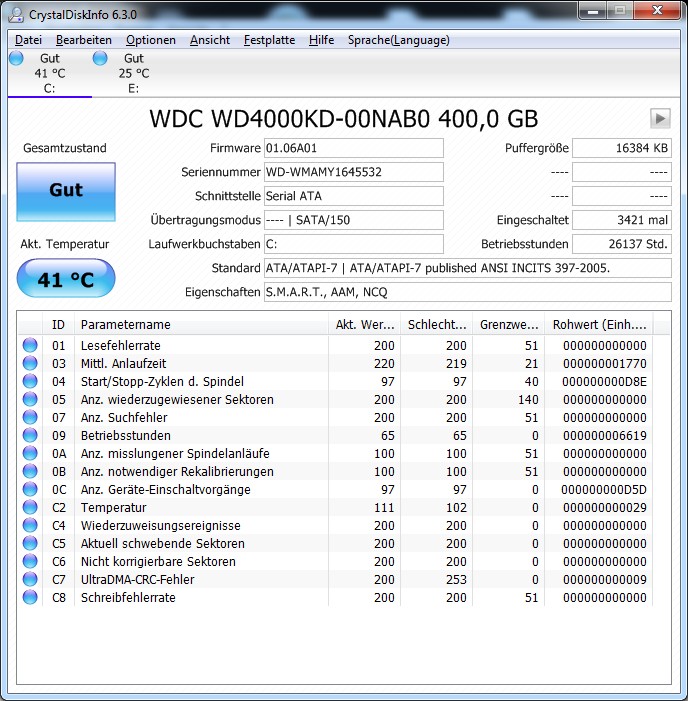Click the Akt. Wer... column header
Image resolution: width=688 pixels, height=701 pixels.
365,325
